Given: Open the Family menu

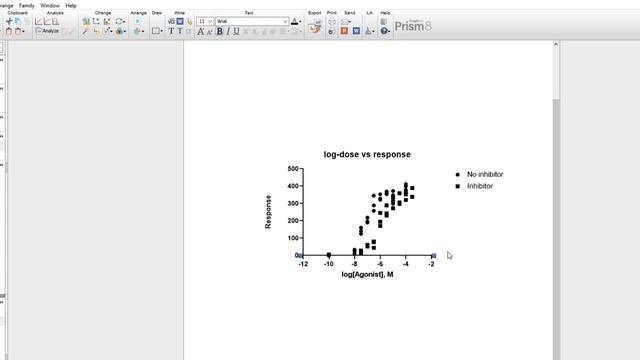Looking at the screenshot, I should (x=27, y=6).
